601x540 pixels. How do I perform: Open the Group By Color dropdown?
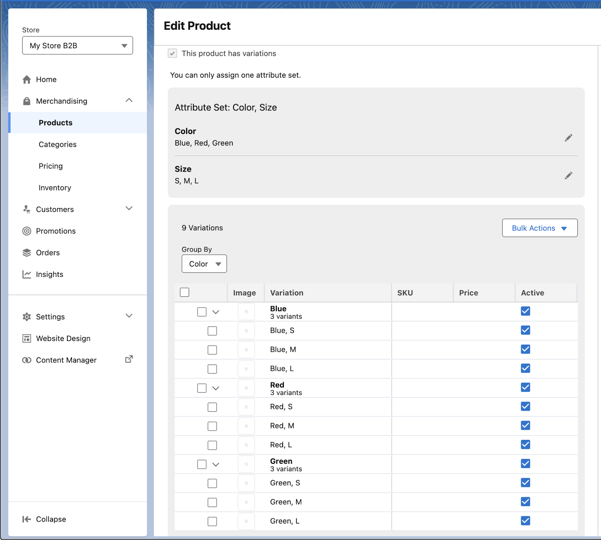[x=204, y=264]
